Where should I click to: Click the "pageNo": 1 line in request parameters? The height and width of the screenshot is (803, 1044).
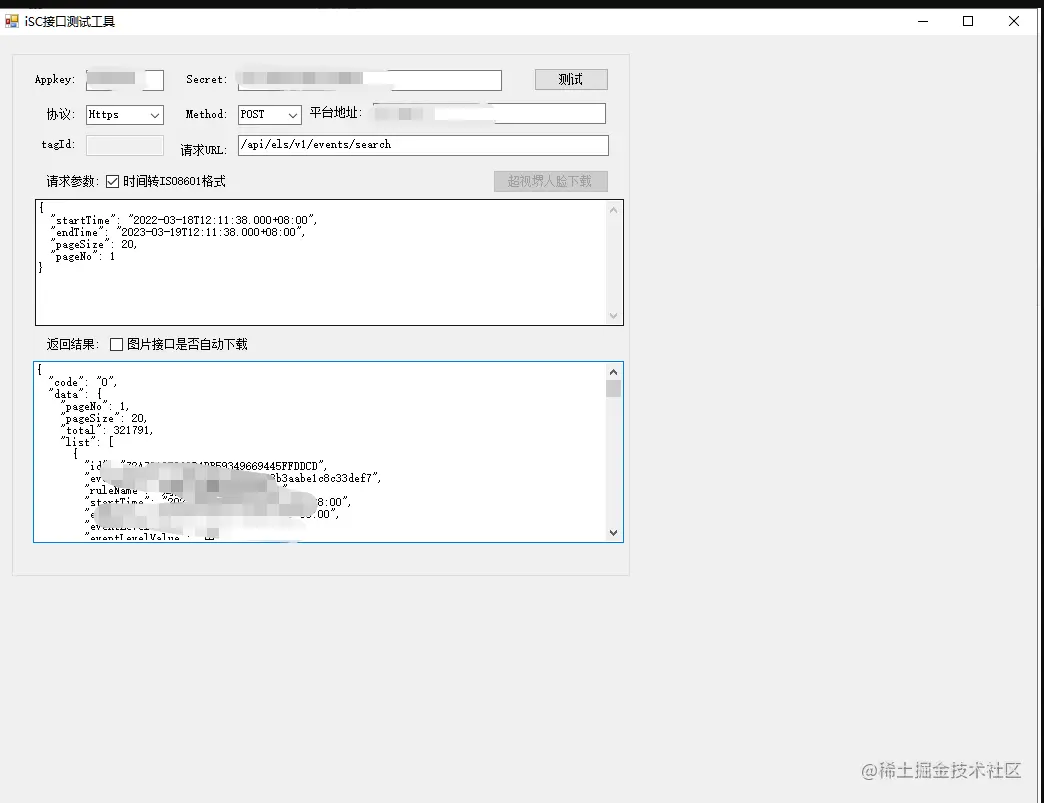[83, 256]
